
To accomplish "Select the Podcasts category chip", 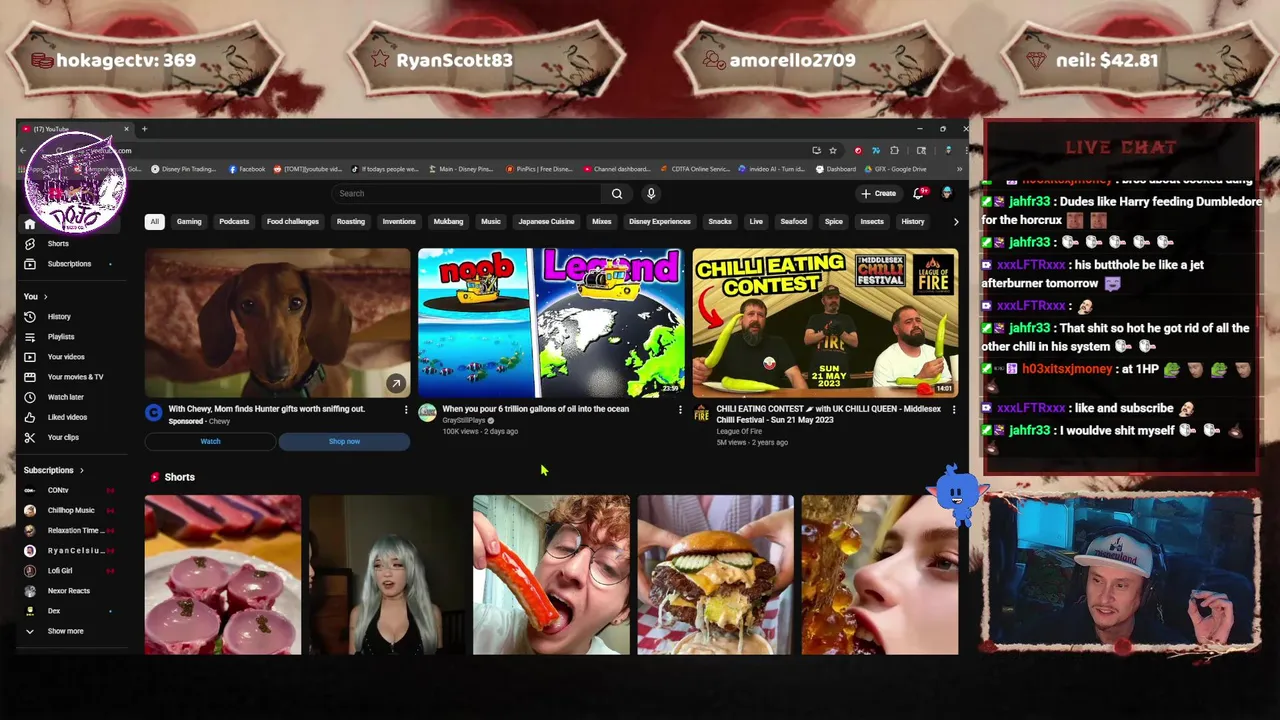I will click(x=234, y=222).
